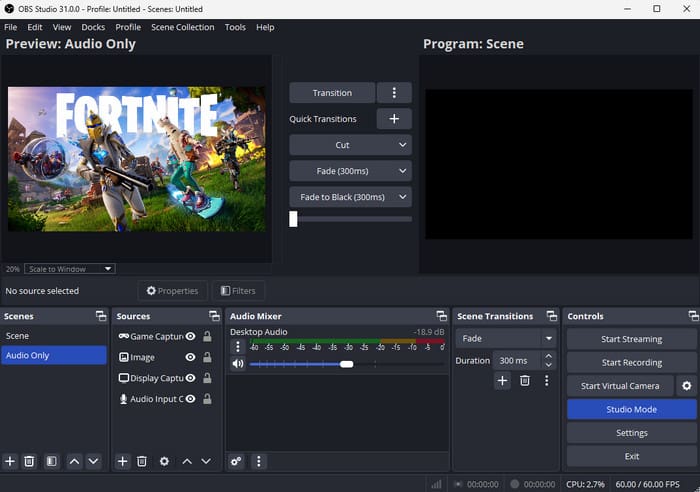700x492 pixels.
Task: Click the Transition button
Action: 332,92
